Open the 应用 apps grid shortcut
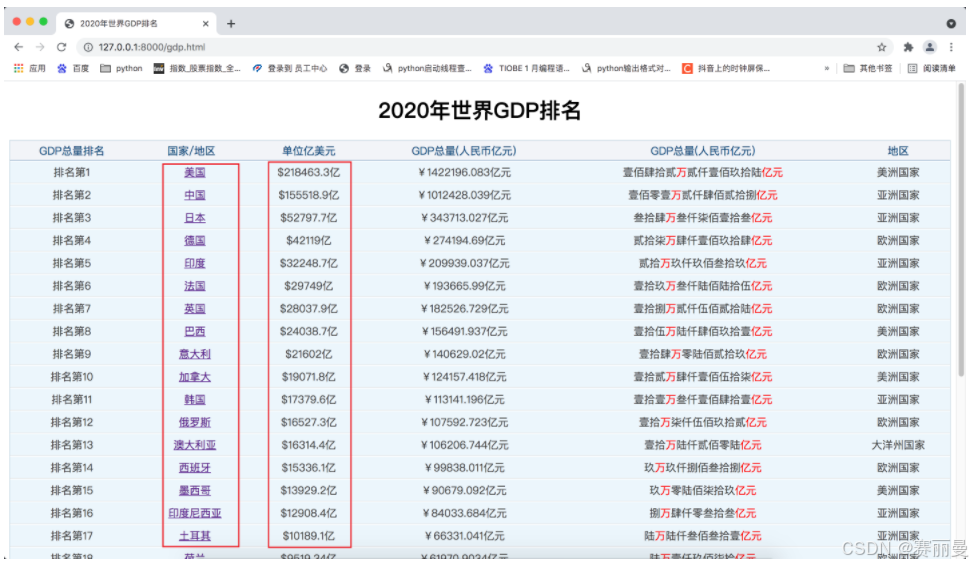Image resolution: width=973 pixels, height=566 pixels. point(29,68)
